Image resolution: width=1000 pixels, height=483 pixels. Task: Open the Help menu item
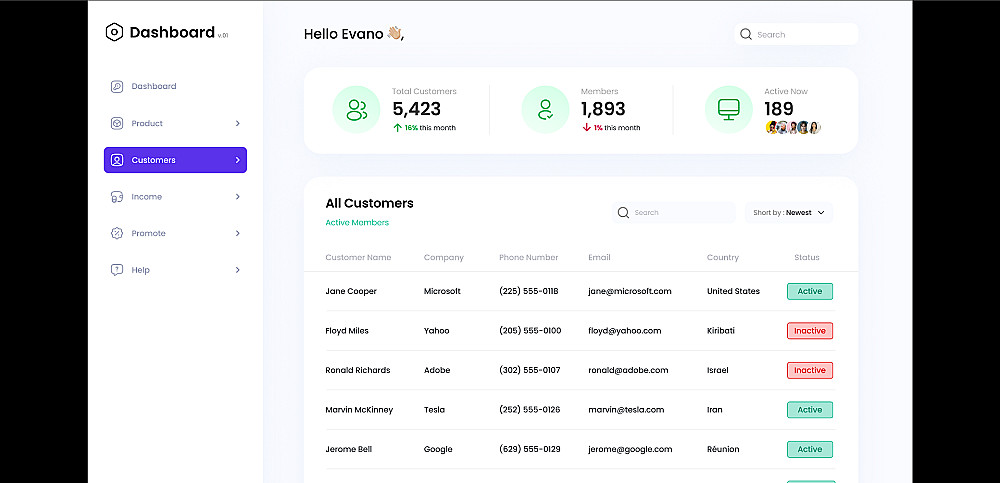[x=175, y=270]
